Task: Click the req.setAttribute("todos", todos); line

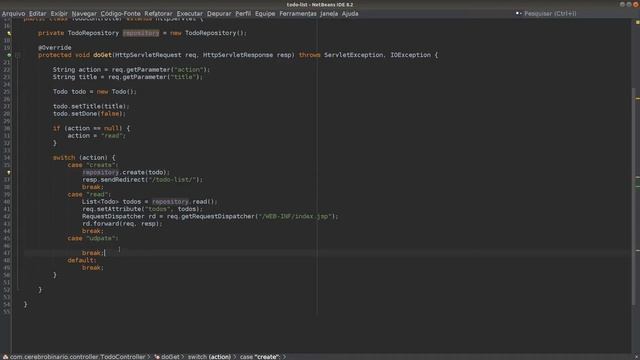Action: (142, 209)
